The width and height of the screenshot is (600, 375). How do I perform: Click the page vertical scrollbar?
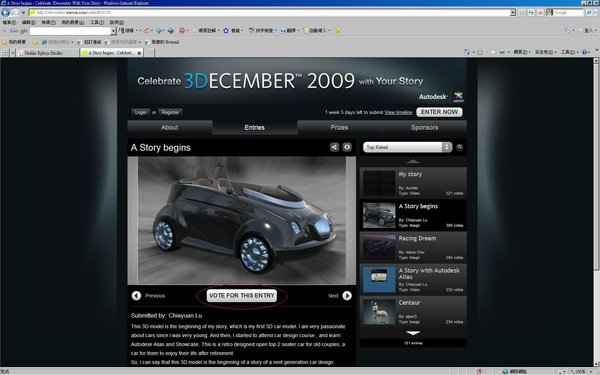[x=596, y=212]
